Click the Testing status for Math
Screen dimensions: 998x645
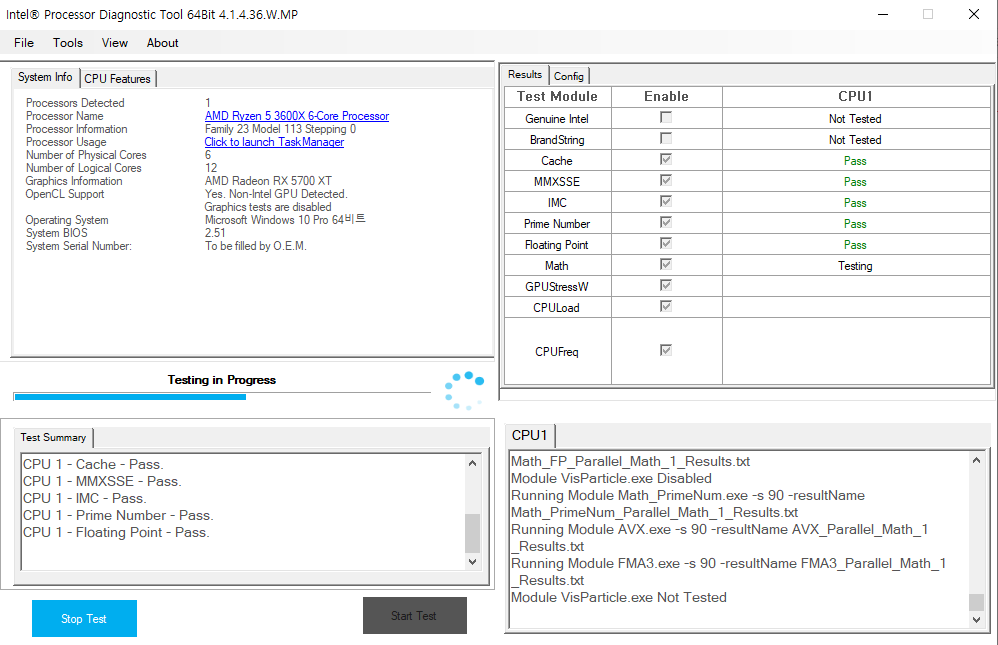pos(855,266)
